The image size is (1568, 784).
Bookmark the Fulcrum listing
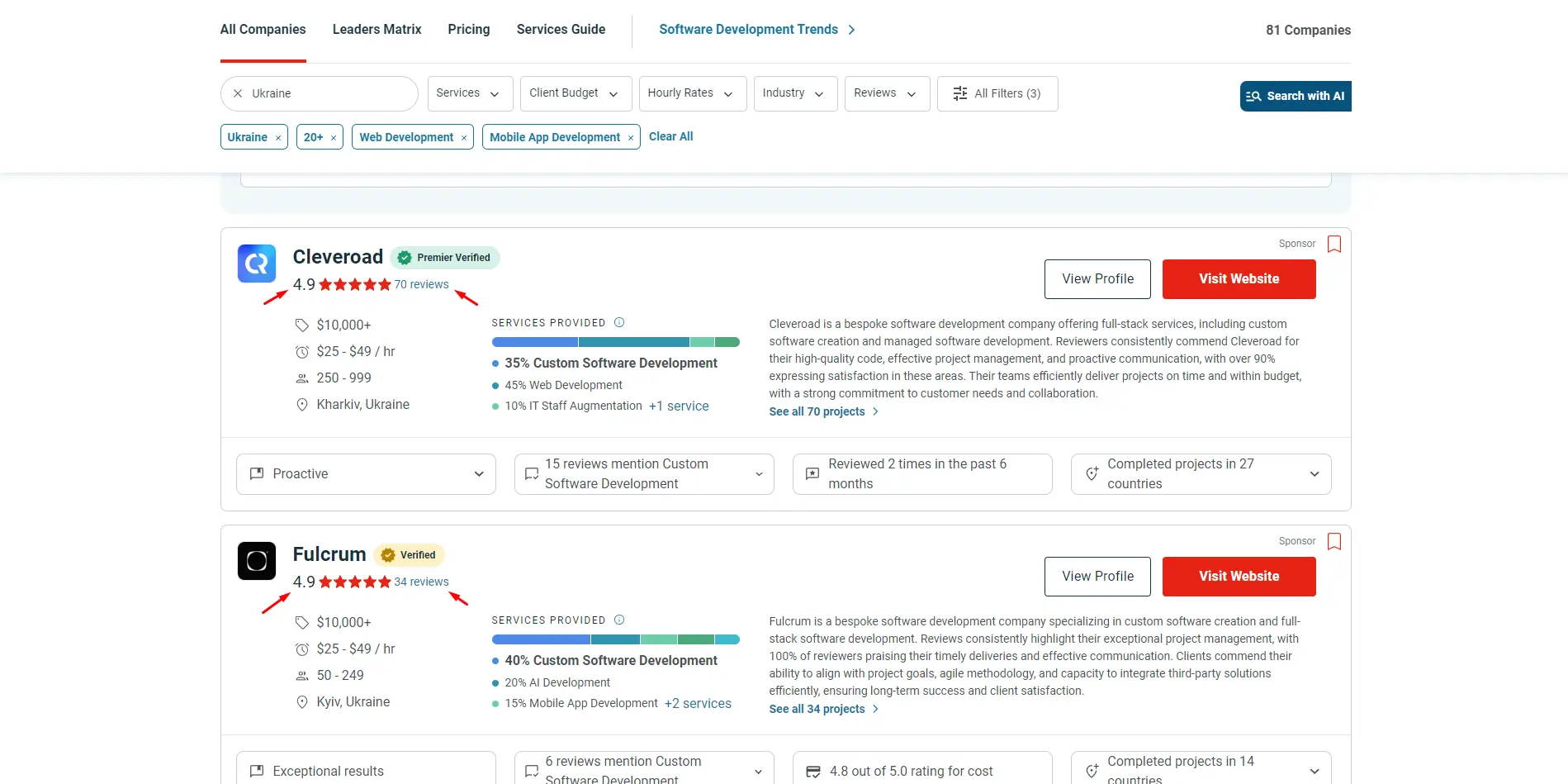point(1334,541)
